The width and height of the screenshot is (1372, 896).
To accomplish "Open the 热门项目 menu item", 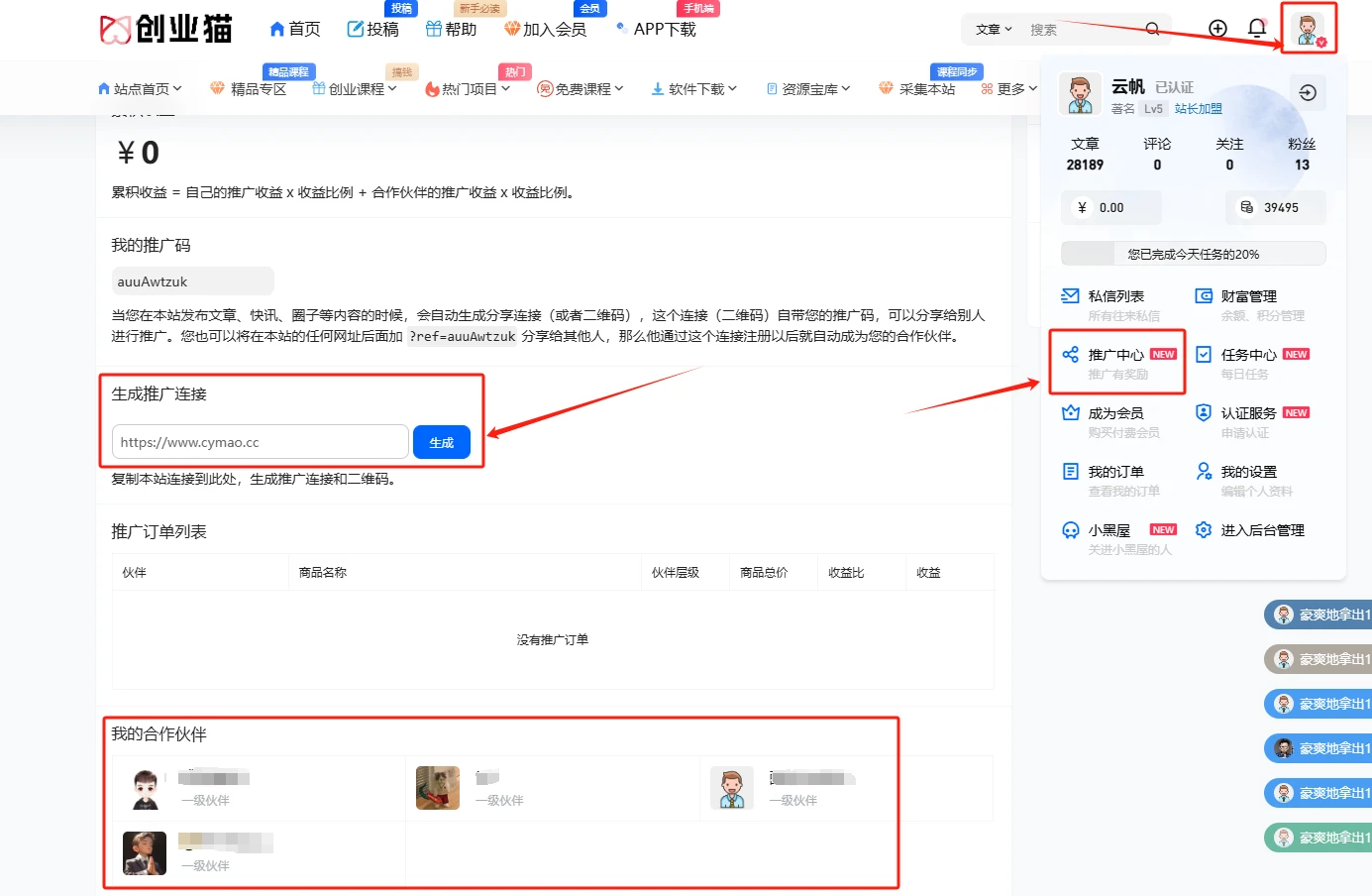I will point(464,87).
